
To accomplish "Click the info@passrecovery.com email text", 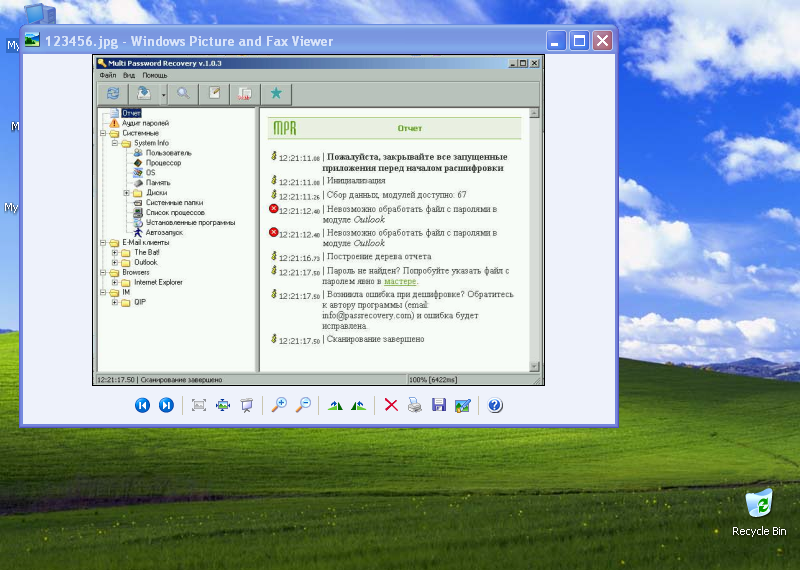I will tap(368, 315).
